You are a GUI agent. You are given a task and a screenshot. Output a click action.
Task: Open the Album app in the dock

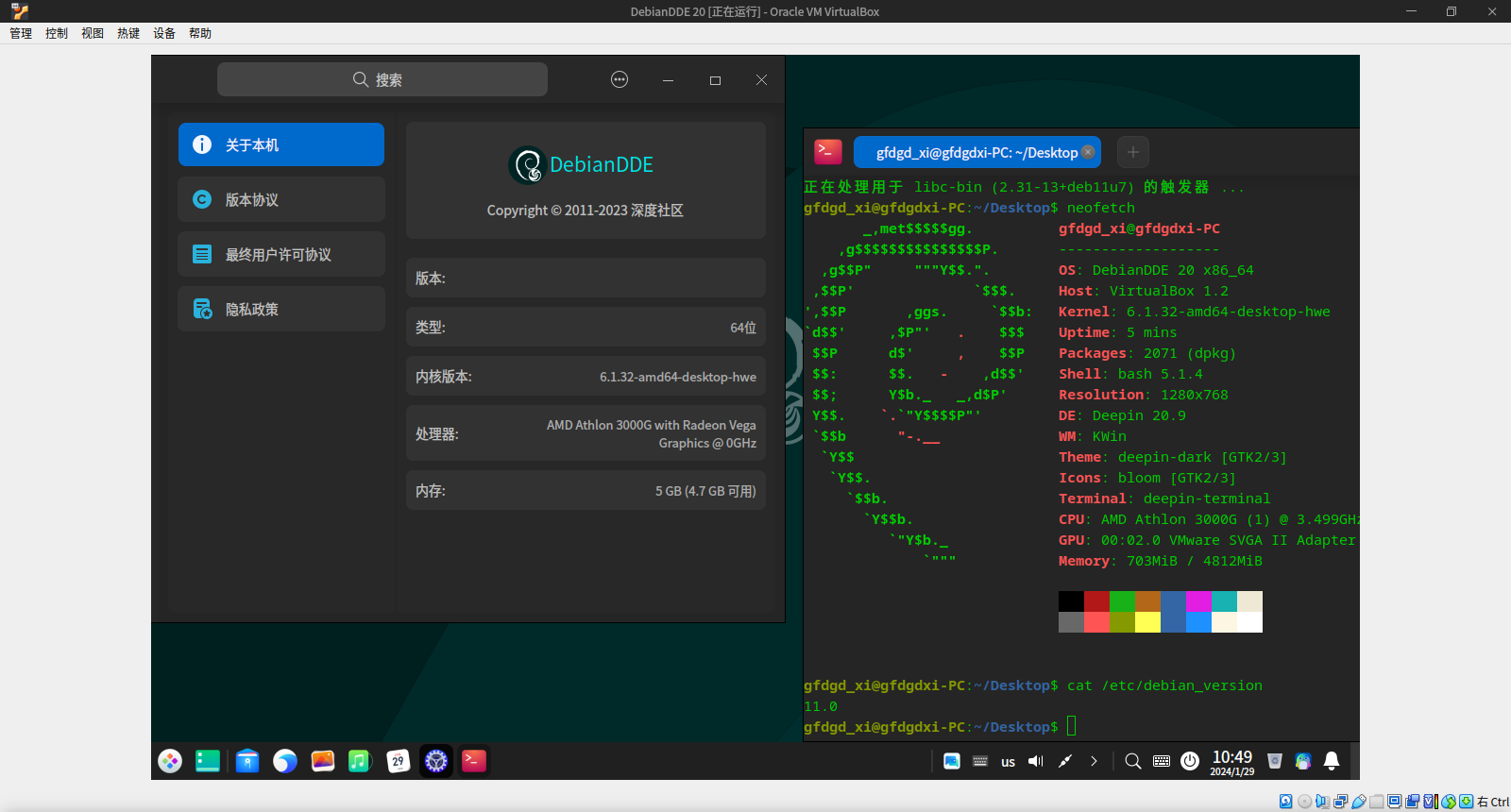[x=323, y=761]
